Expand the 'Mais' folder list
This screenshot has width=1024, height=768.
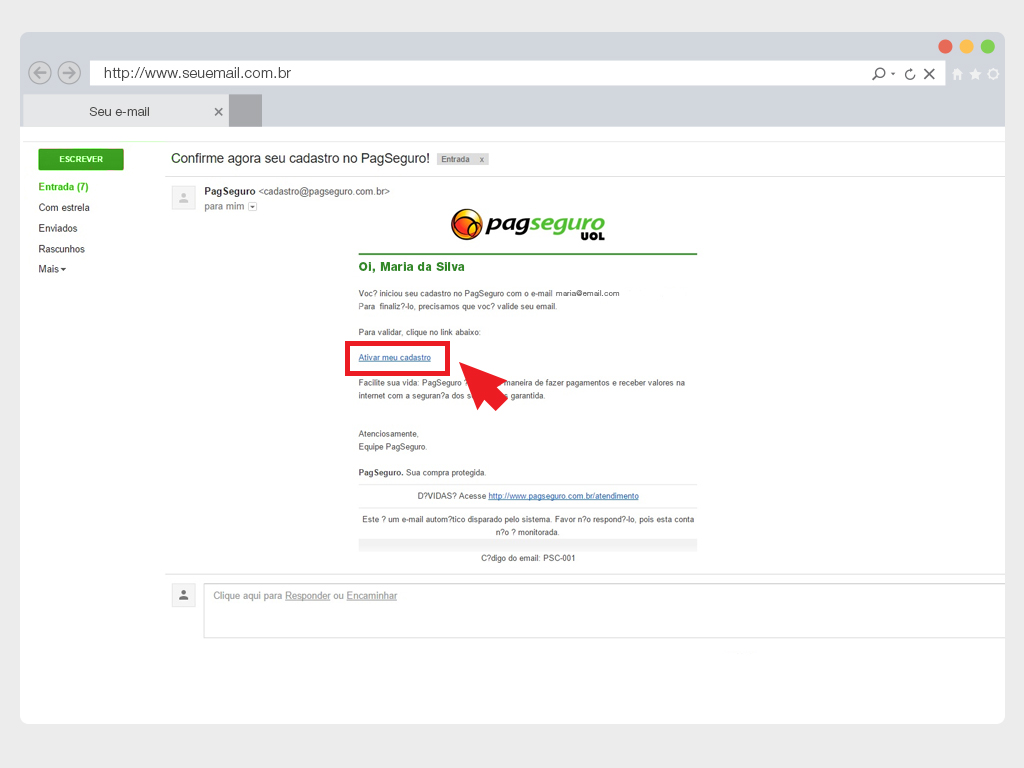(x=52, y=269)
